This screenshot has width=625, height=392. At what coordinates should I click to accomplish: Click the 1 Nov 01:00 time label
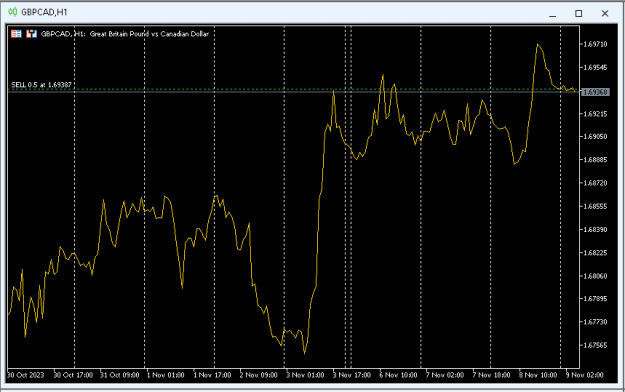point(166,375)
